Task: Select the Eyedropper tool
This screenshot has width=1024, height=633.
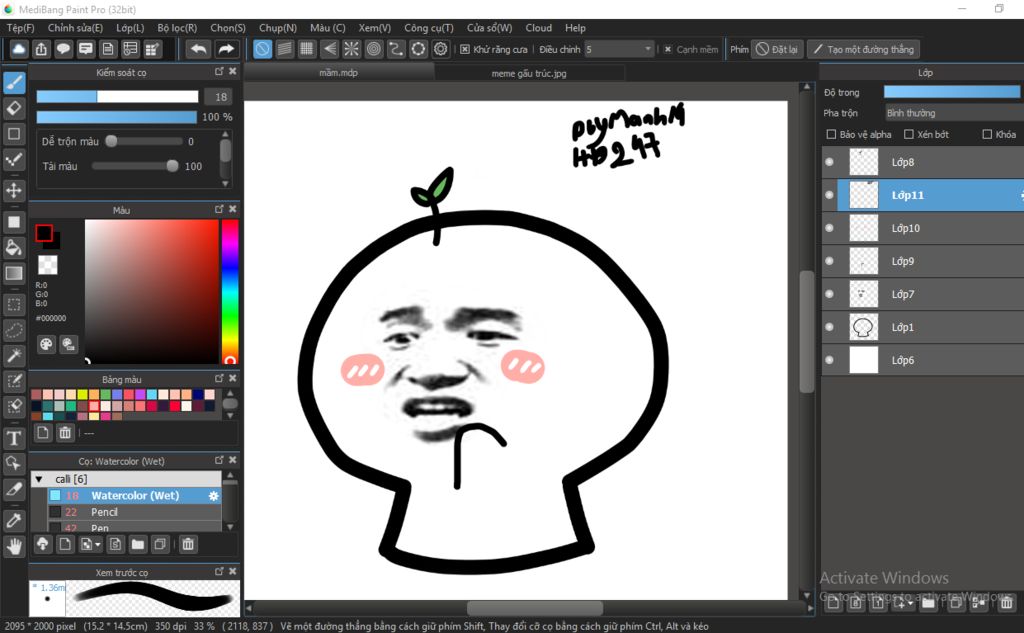Action: pyautogui.click(x=14, y=521)
